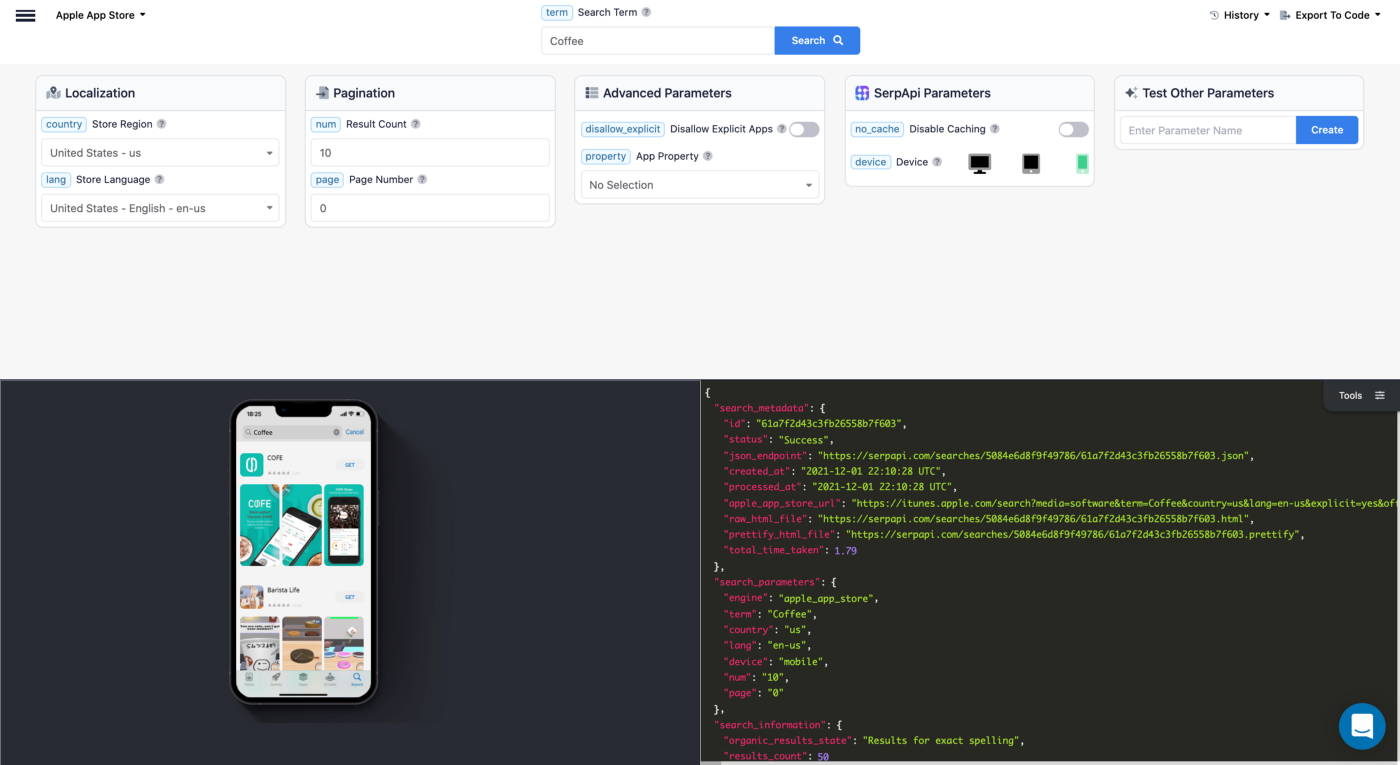
Task: Click the 'num' parameter tag
Action: click(326, 124)
